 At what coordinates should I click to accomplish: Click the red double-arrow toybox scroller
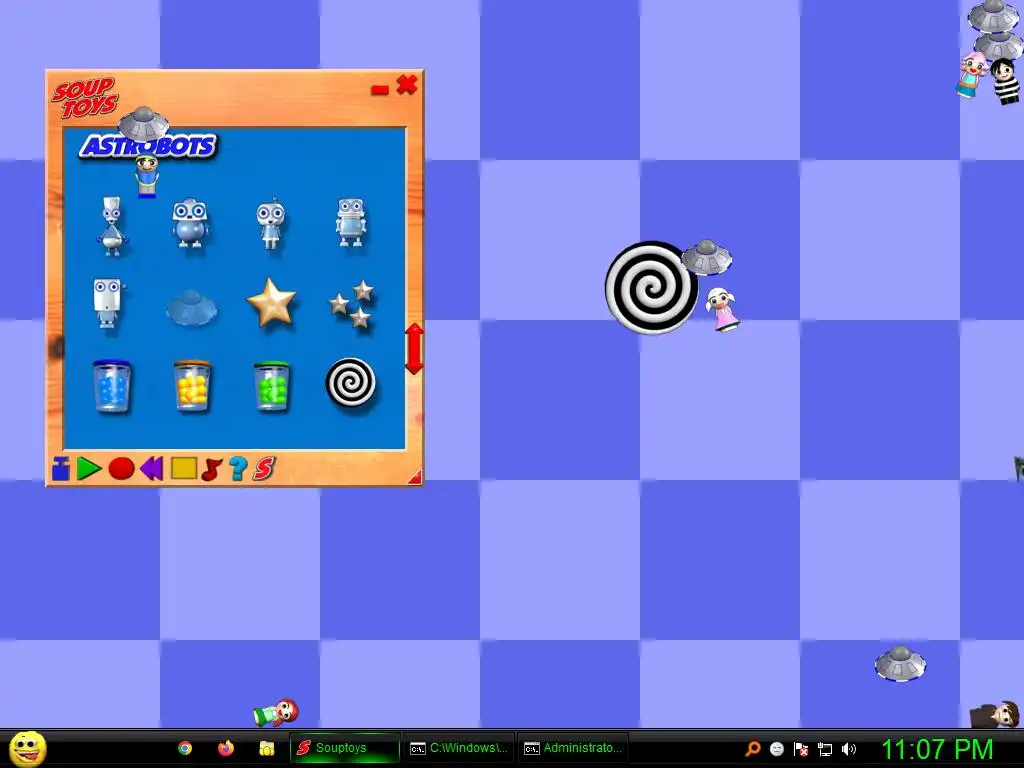pyautogui.click(x=414, y=349)
